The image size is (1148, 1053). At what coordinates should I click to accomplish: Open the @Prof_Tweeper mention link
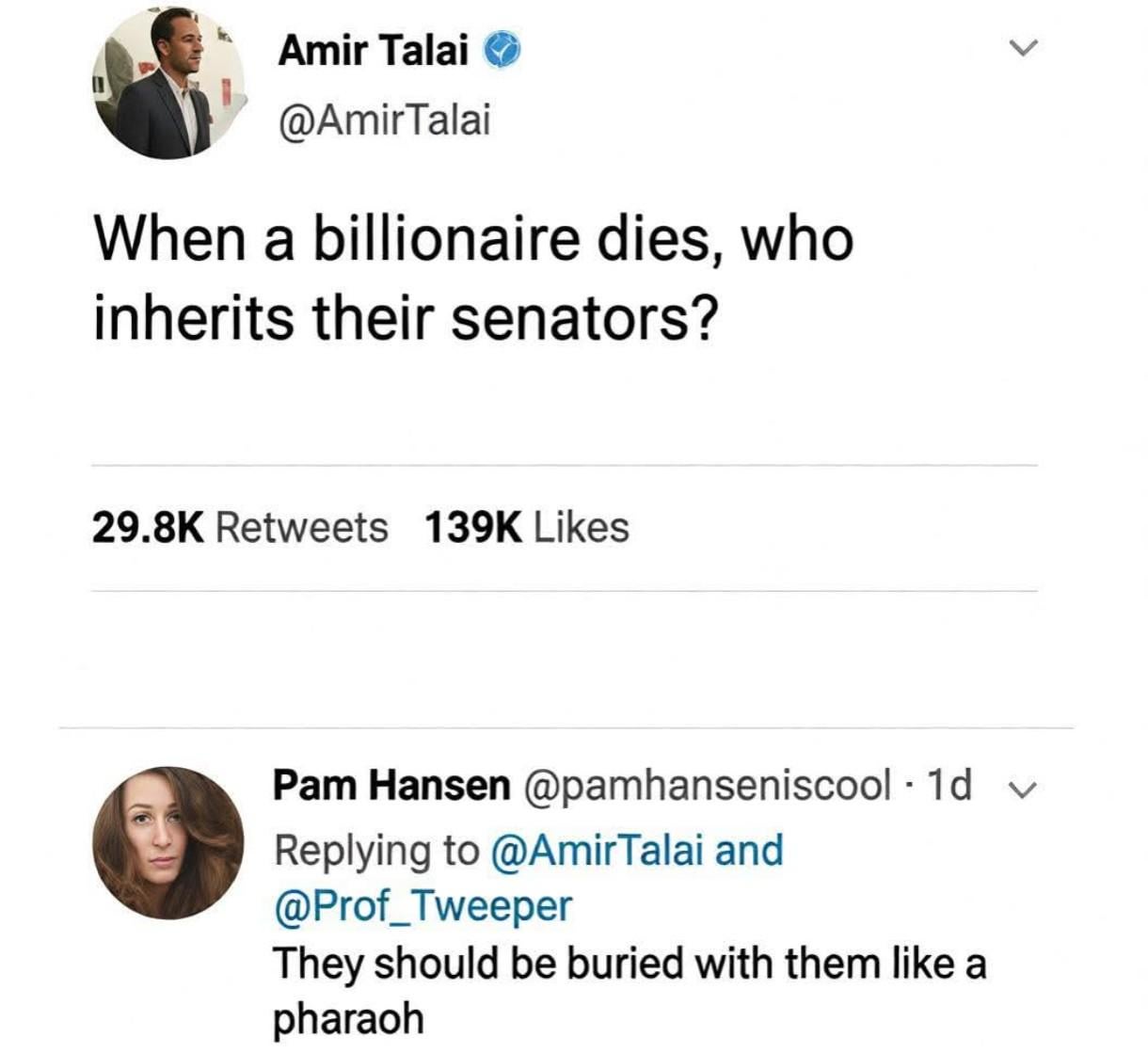pos(423,905)
